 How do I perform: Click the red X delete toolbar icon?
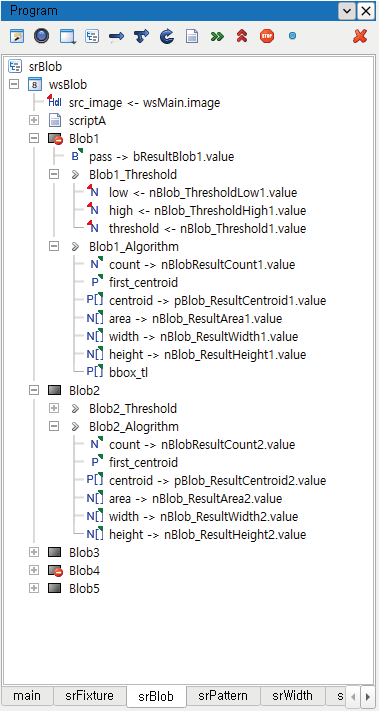(x=360, y=36)
